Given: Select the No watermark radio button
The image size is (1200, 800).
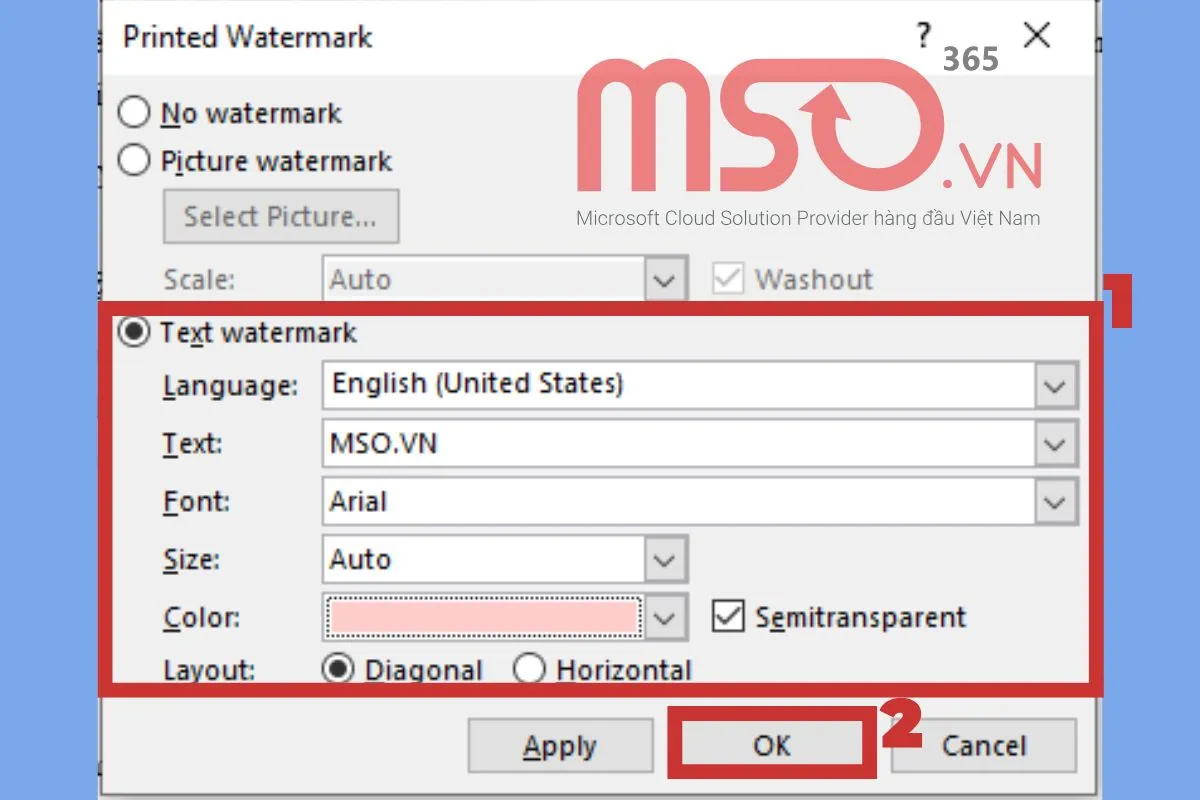Looking at the screenshot, I should pos(134,113).
